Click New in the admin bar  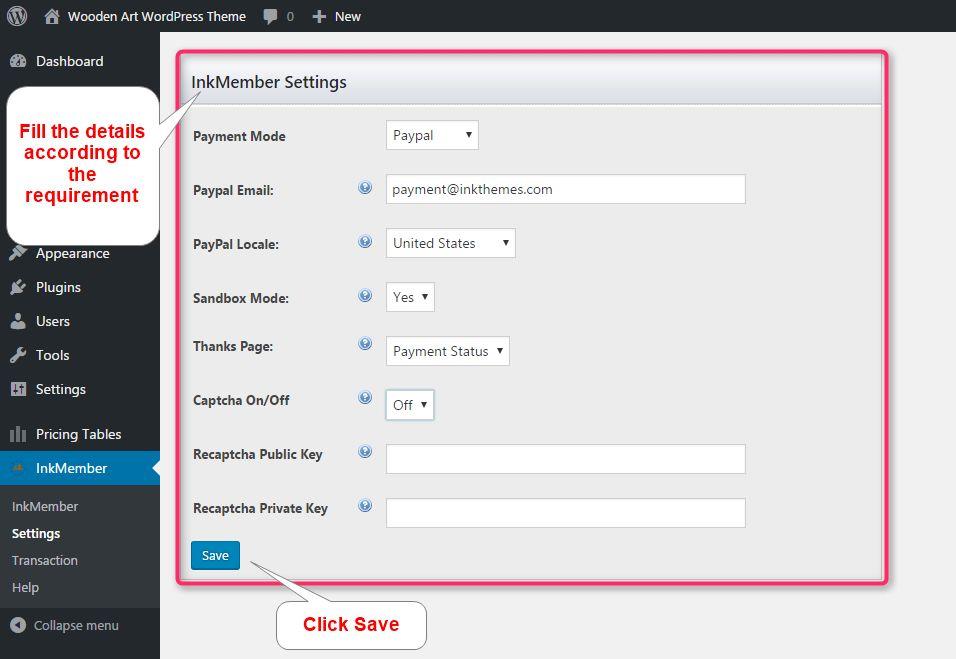click(x=348, y=16)
